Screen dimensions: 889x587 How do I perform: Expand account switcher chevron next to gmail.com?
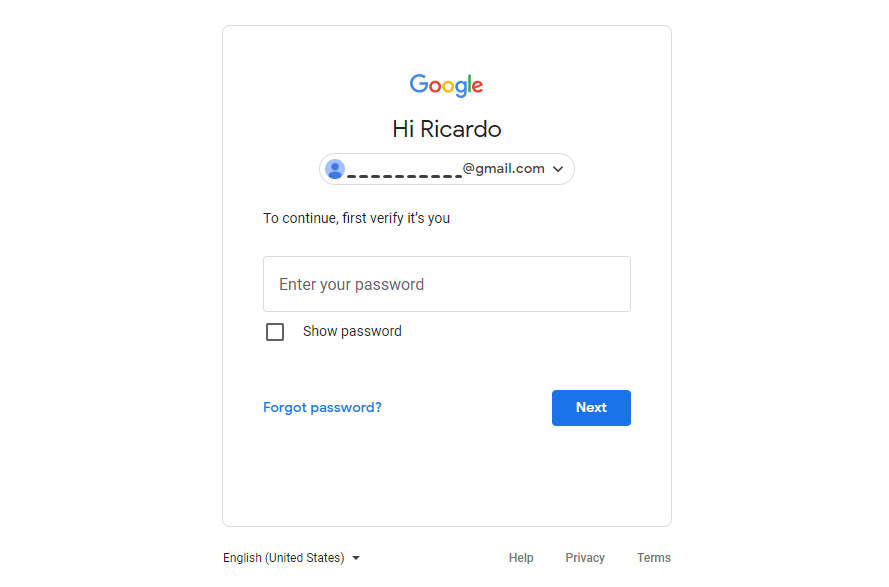point(558,169)
